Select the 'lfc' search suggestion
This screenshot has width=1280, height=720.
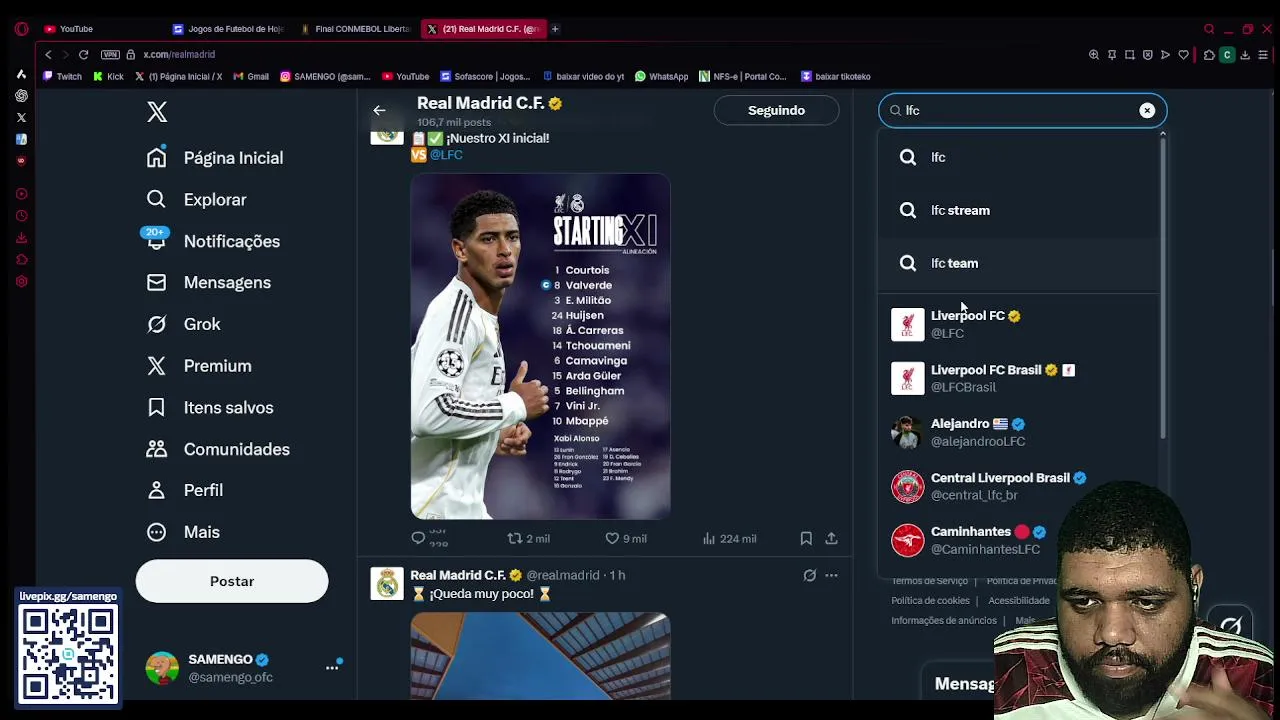[1020, 157]
